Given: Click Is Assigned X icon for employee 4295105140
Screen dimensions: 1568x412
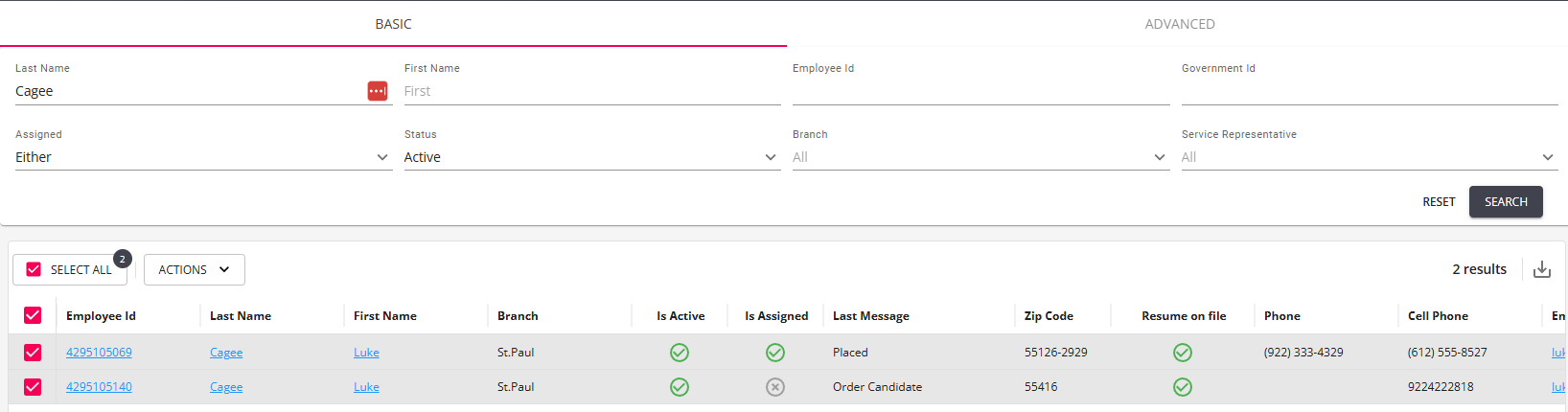Looking at the screenshot, I should pyautogui.click(x=775, y=387).
